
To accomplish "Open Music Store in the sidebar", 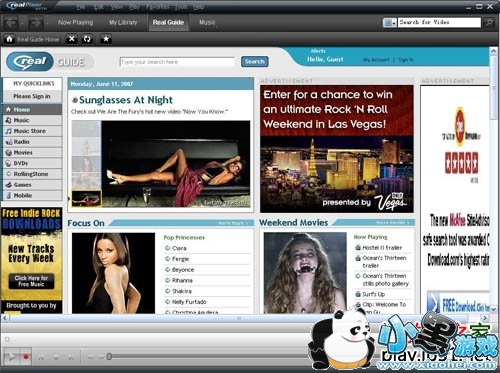I will point(32,131).
